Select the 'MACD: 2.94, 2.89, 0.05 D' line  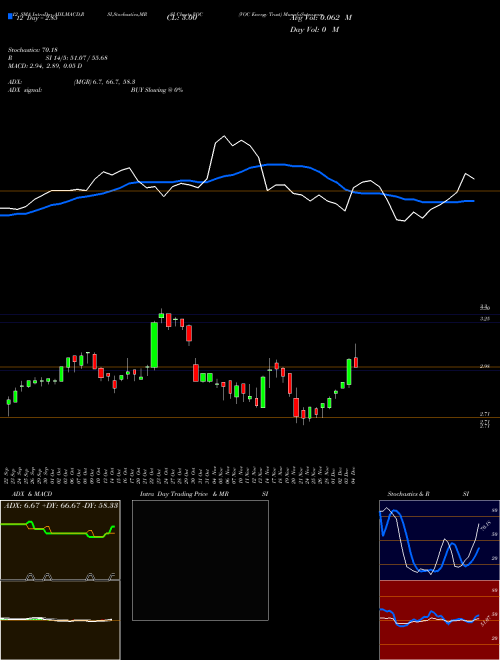click(45, 66)
